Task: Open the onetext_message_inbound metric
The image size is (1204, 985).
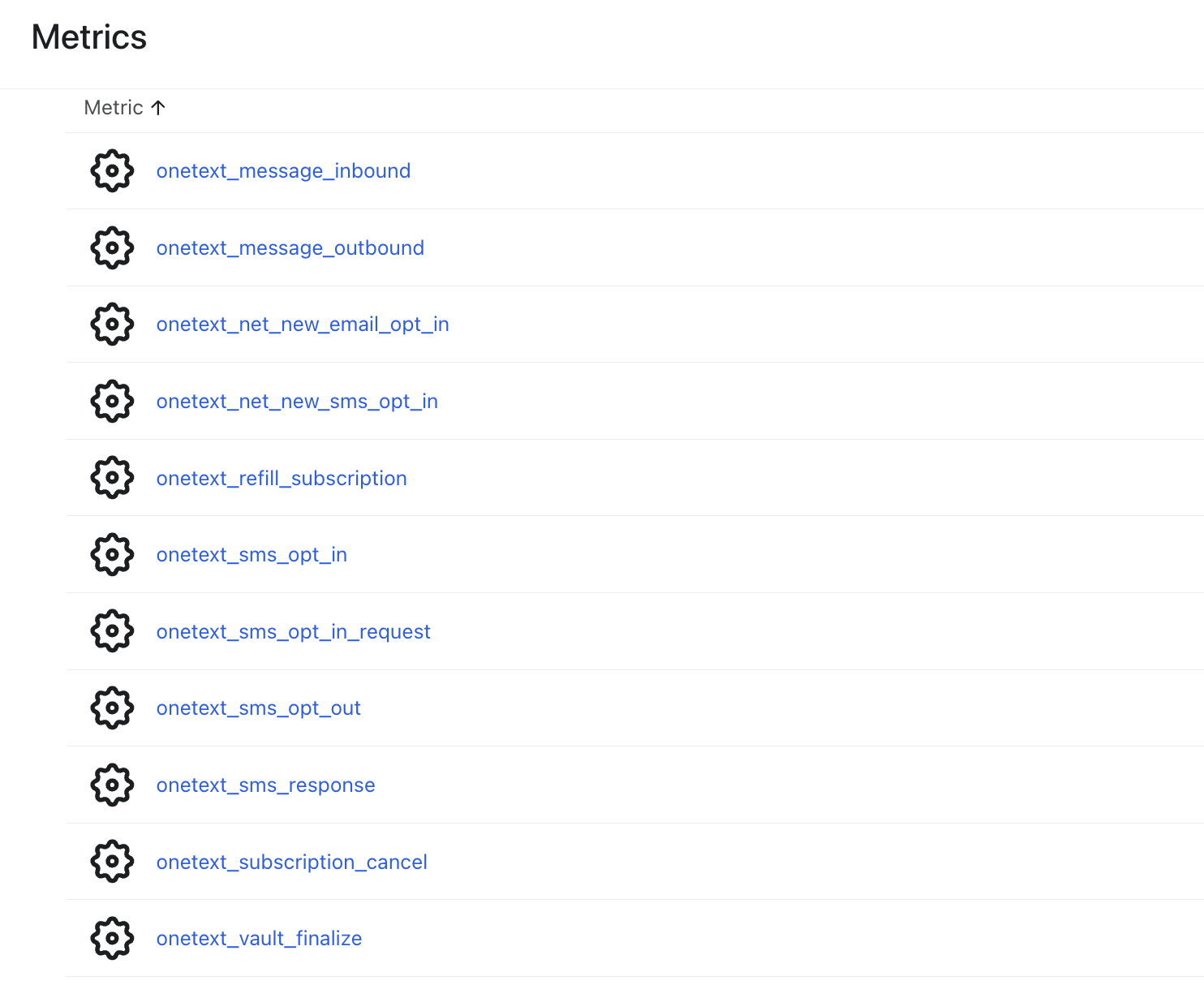Action: [x=283, y=170]
